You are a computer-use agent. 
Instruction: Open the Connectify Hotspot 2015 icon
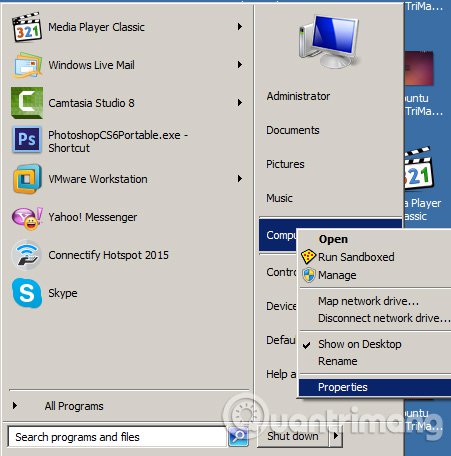coord(27,255)
